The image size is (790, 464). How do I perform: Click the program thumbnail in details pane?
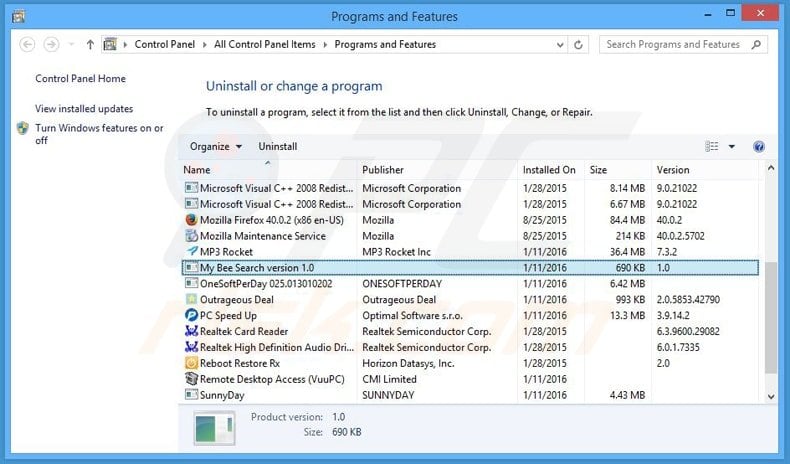pos(215,428)
